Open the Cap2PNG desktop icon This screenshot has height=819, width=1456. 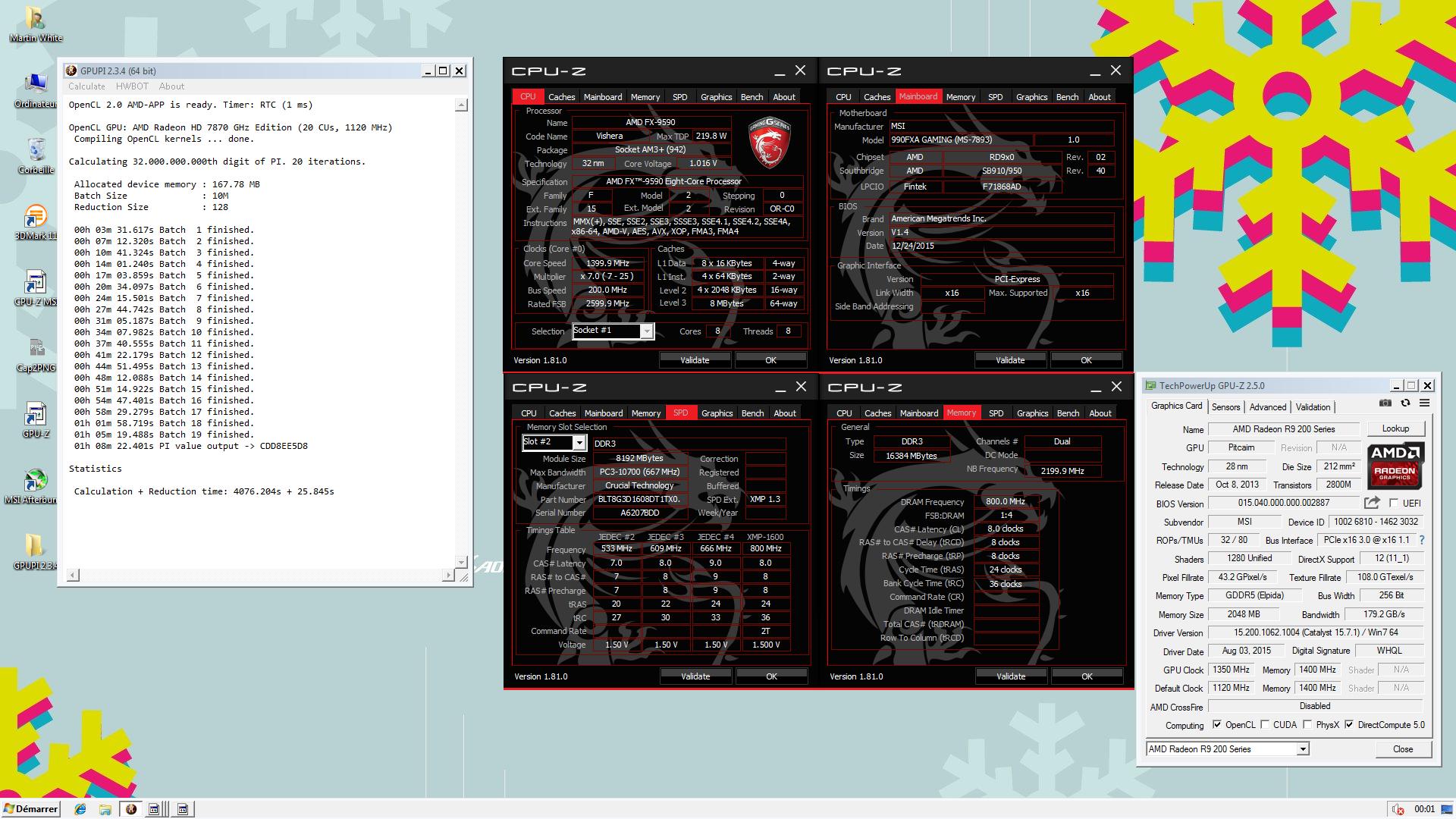tap(36, 355)
